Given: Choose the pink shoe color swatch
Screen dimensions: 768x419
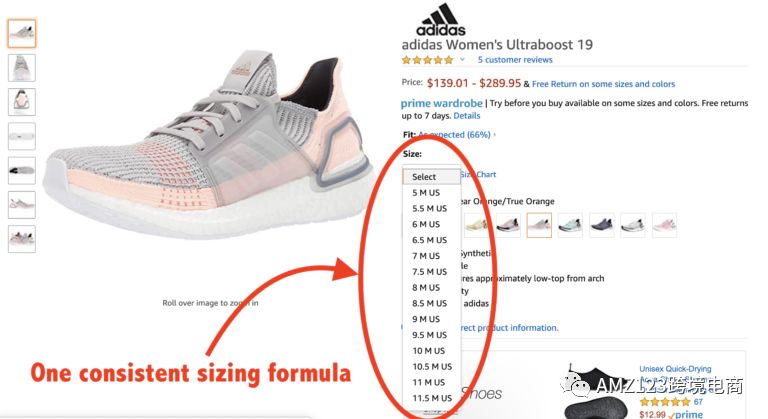Looking at the screenshot, I should coord(664,225).
